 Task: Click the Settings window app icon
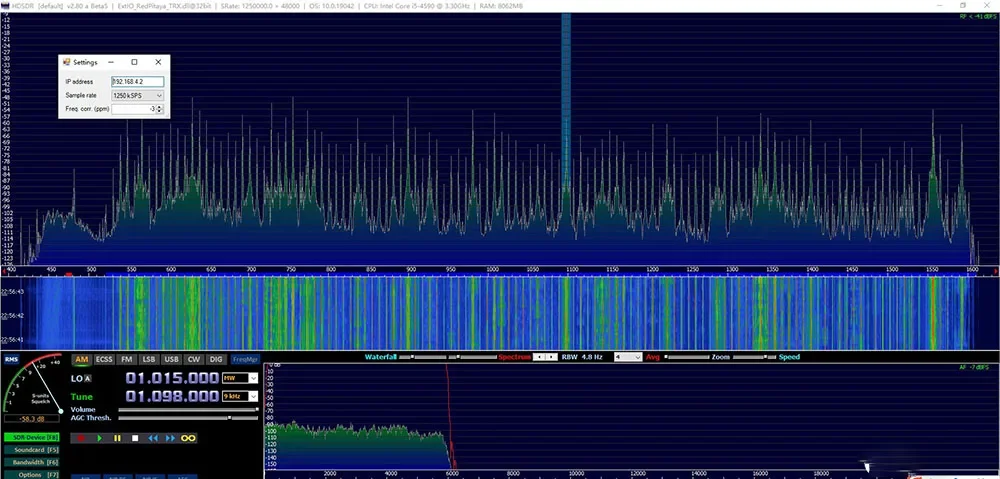tap(66, 62)
